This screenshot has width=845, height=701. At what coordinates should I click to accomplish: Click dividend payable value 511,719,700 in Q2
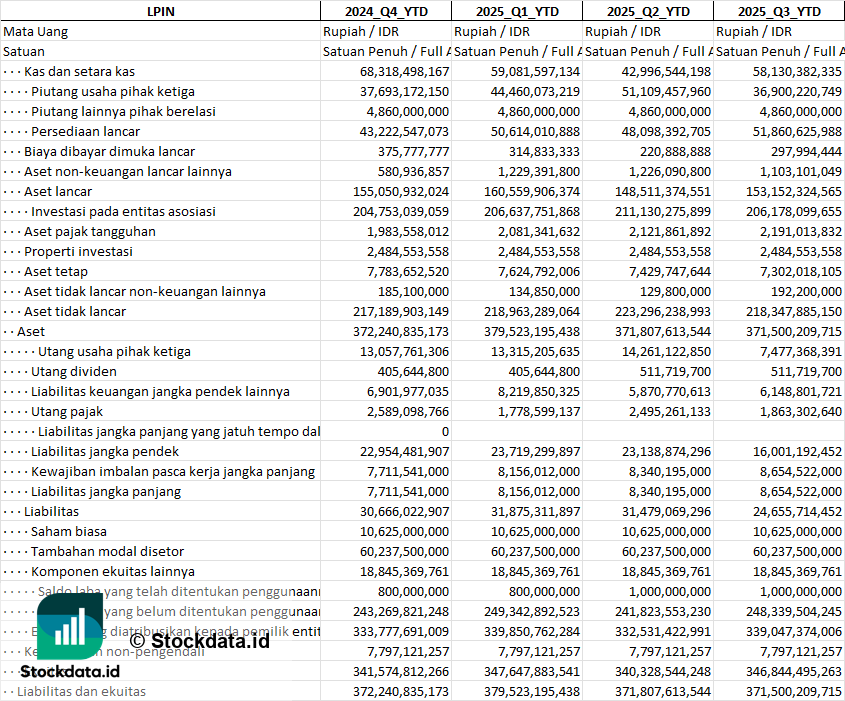click(675, 372)
